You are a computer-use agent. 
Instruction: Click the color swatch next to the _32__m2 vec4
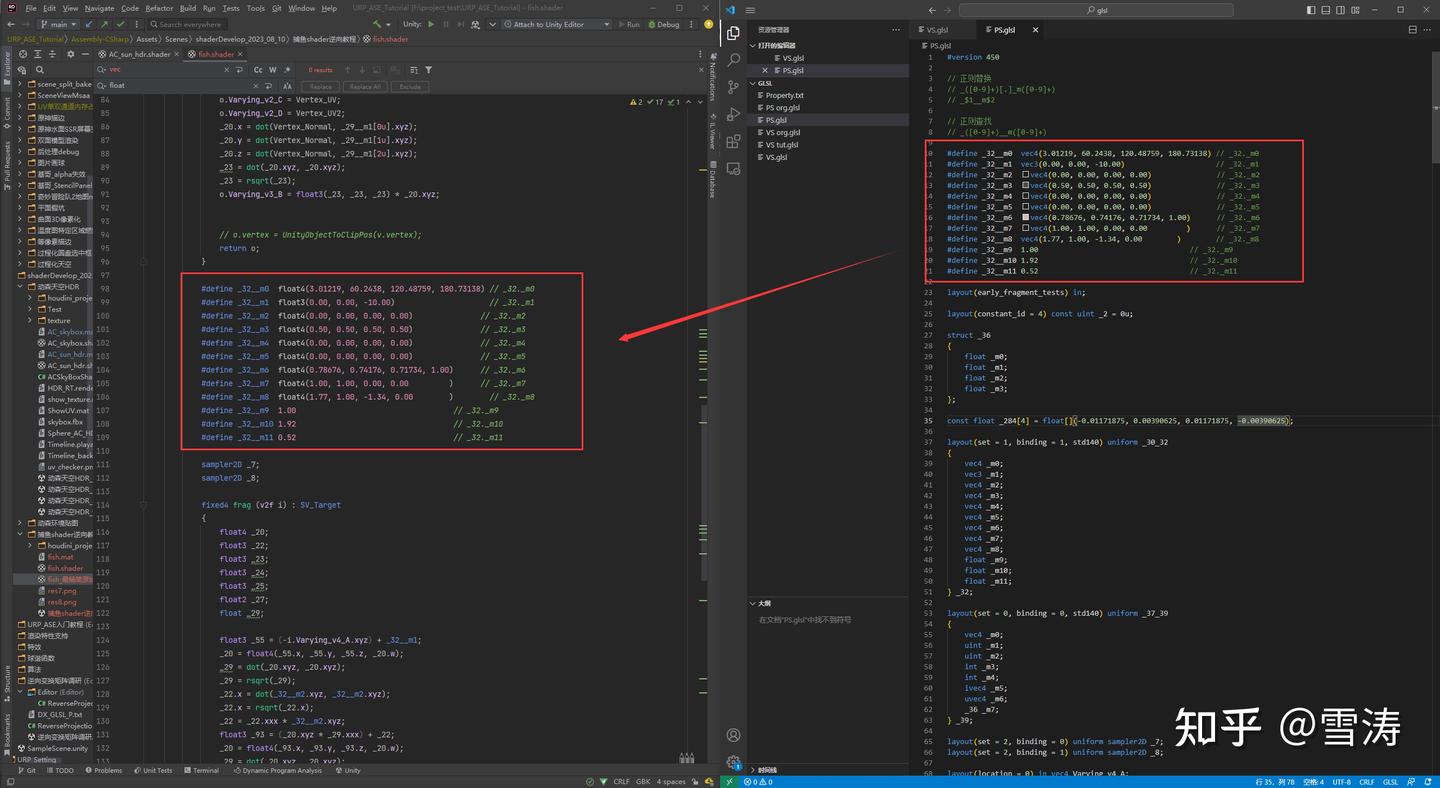pyautogui.click(x=1028, y=174)
